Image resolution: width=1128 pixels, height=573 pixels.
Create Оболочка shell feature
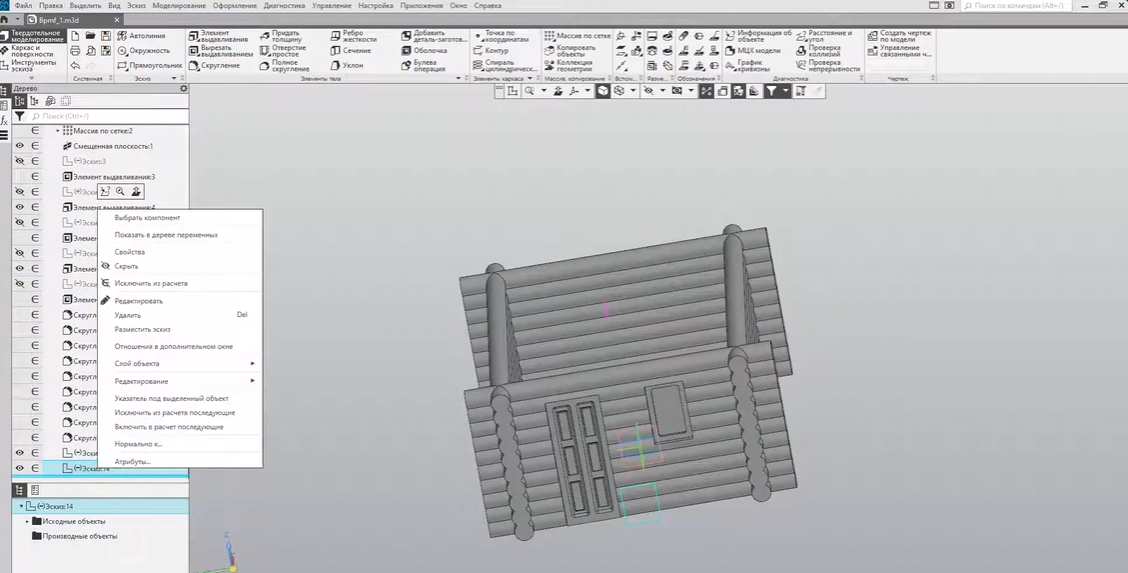tap(424, 50)
